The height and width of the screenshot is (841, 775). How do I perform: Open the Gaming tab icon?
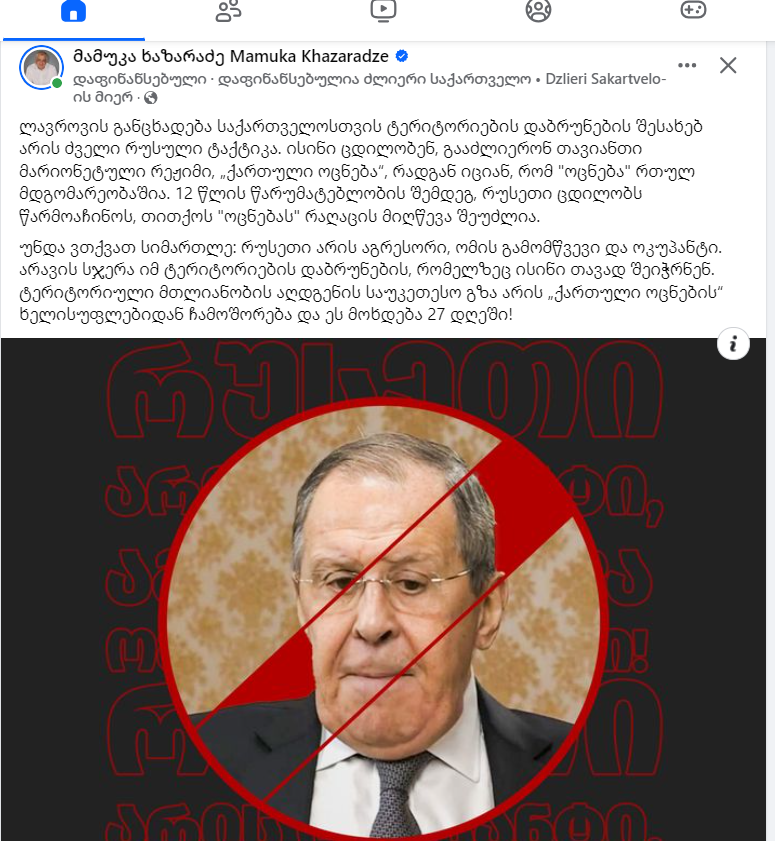pyautogui.click(x=693, y=10)
